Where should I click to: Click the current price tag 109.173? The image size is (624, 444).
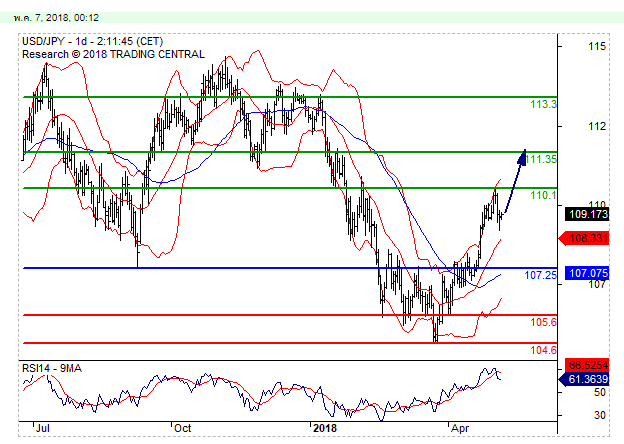point(587,214)
